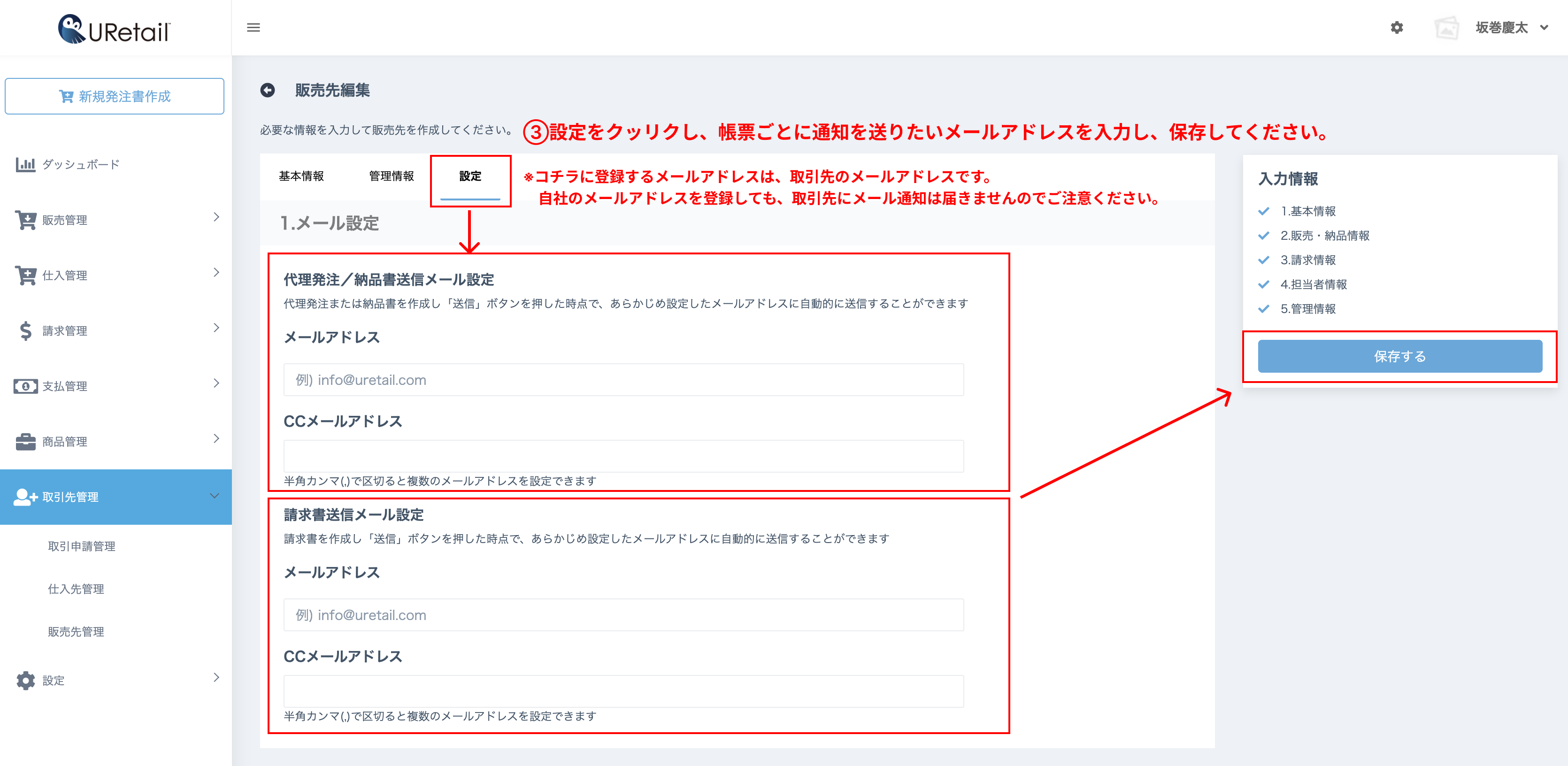
Task: Click first メールアドレス input under 代理発注 settings
Action: tap(623, 380)
